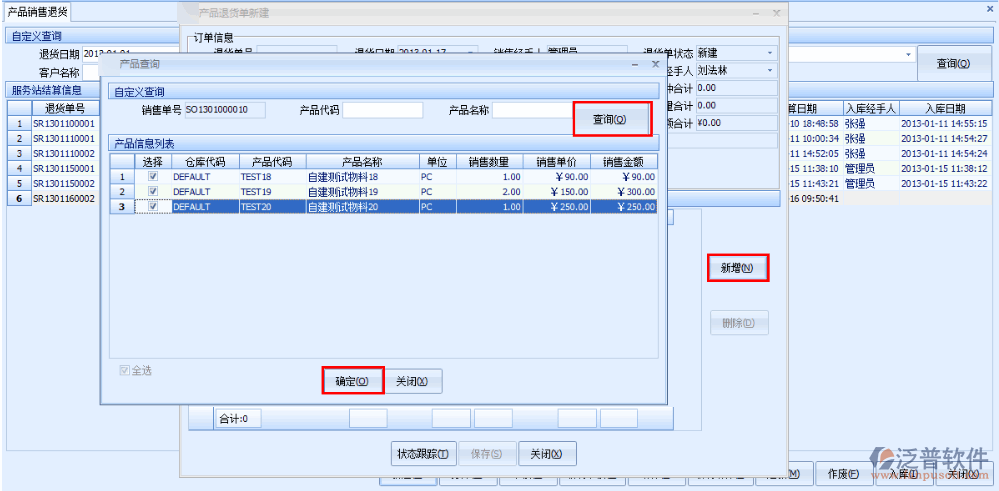Select return order SR1301100001 in main list

tap(64, 124)
